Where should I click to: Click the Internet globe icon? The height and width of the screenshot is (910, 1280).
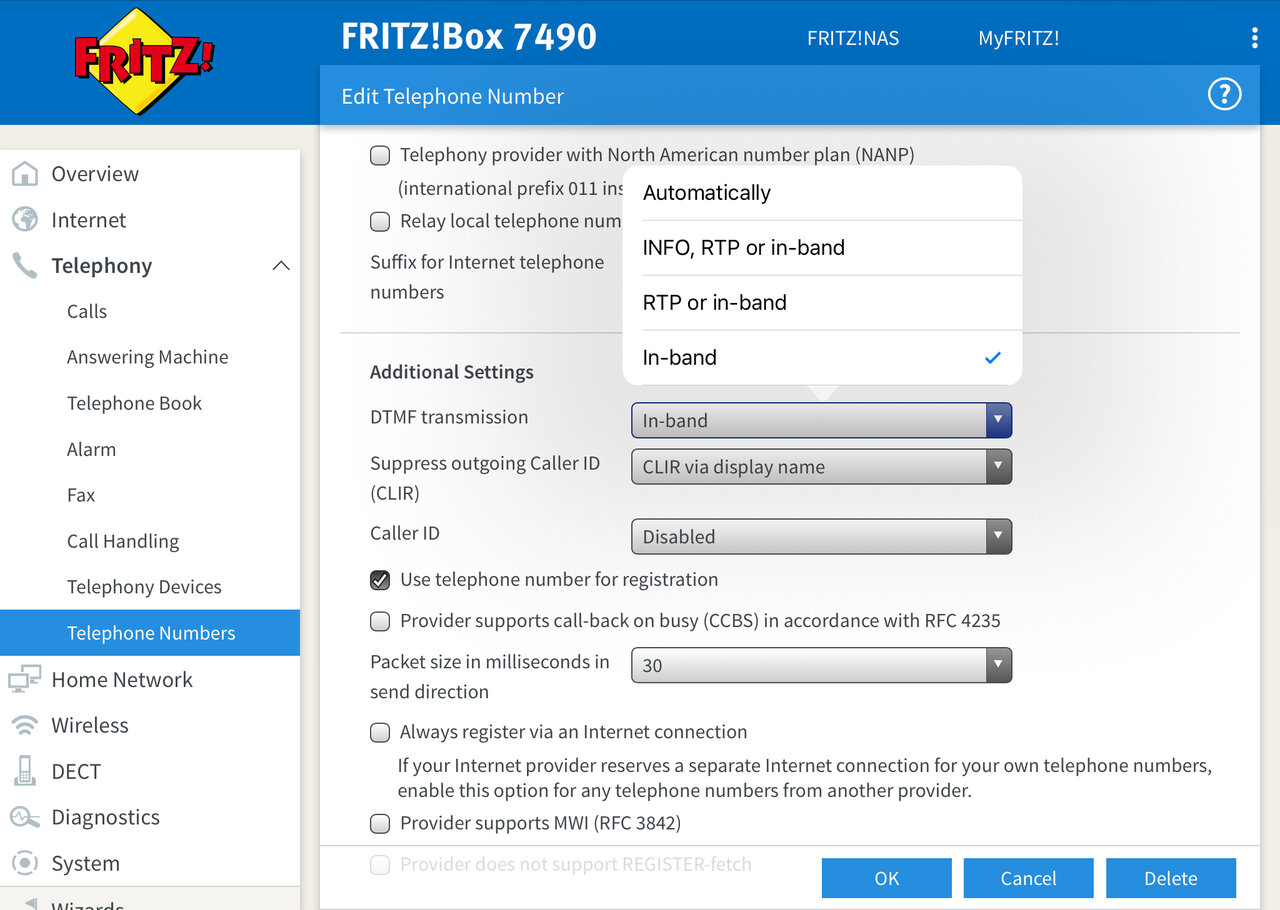coord(24,219)
